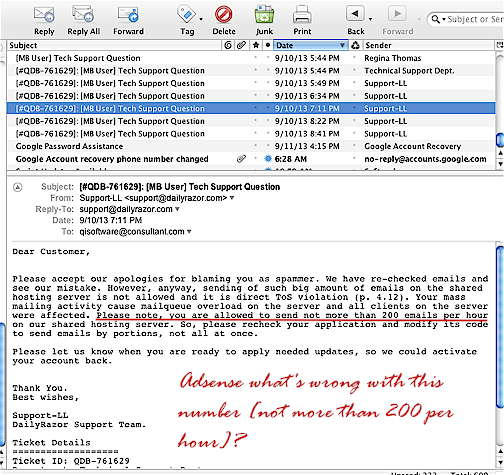Open the Tag toolbar icon
The image size is (504, 475).
[x=187, y=14]
